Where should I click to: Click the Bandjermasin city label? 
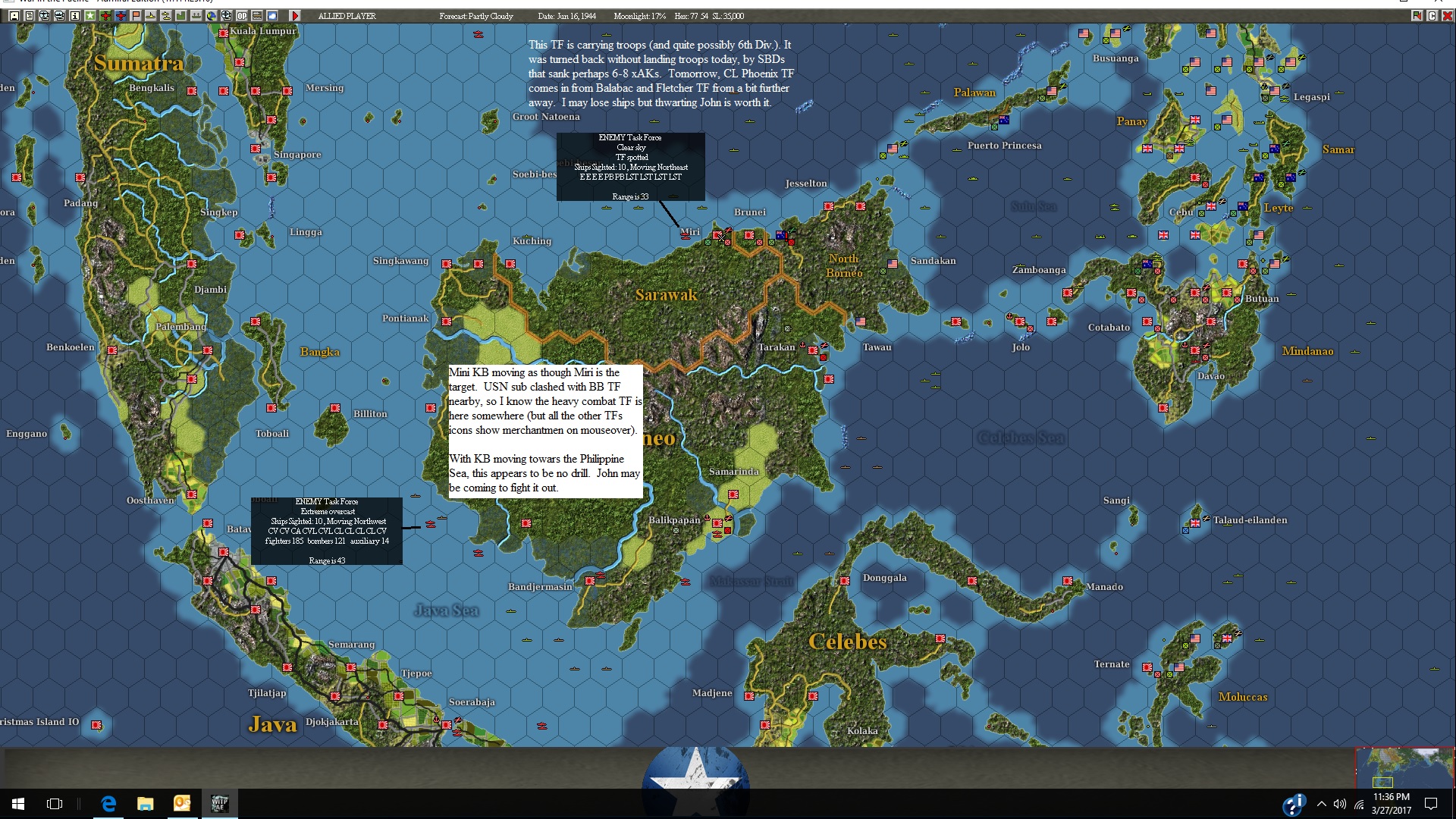540,587
